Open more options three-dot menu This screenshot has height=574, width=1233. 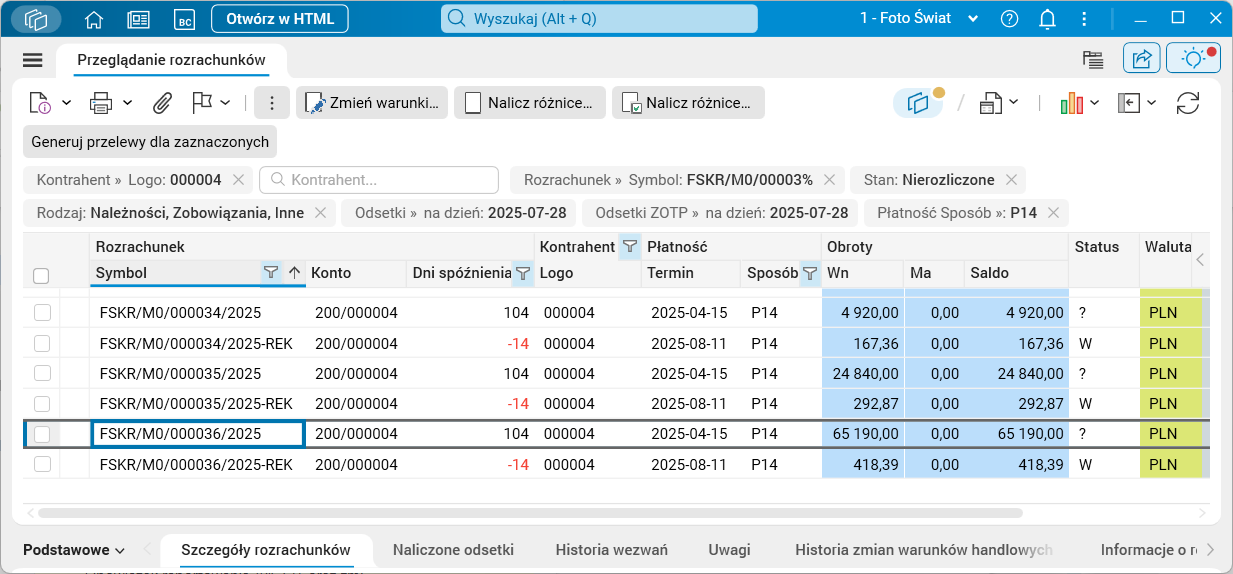pyautogui.click(x=272, y=102)
